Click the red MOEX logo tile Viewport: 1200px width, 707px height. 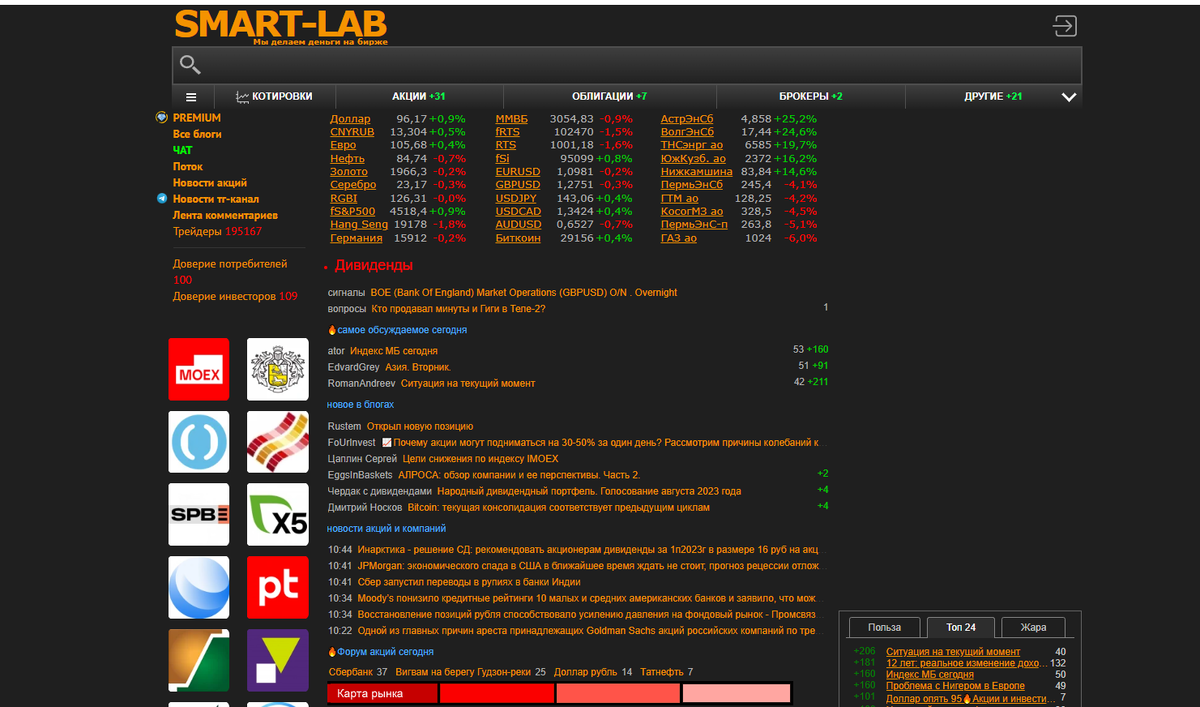(x=198, y=369)
